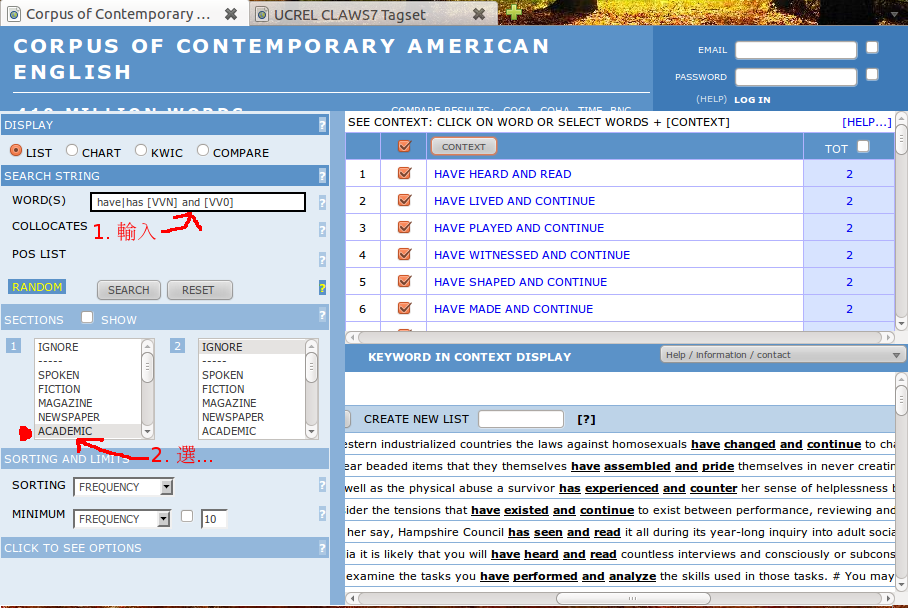908x608 pixels.
Task: Switch to UCREL CLAWS7 Tagset tab
Action: click(x=349, y=15)
